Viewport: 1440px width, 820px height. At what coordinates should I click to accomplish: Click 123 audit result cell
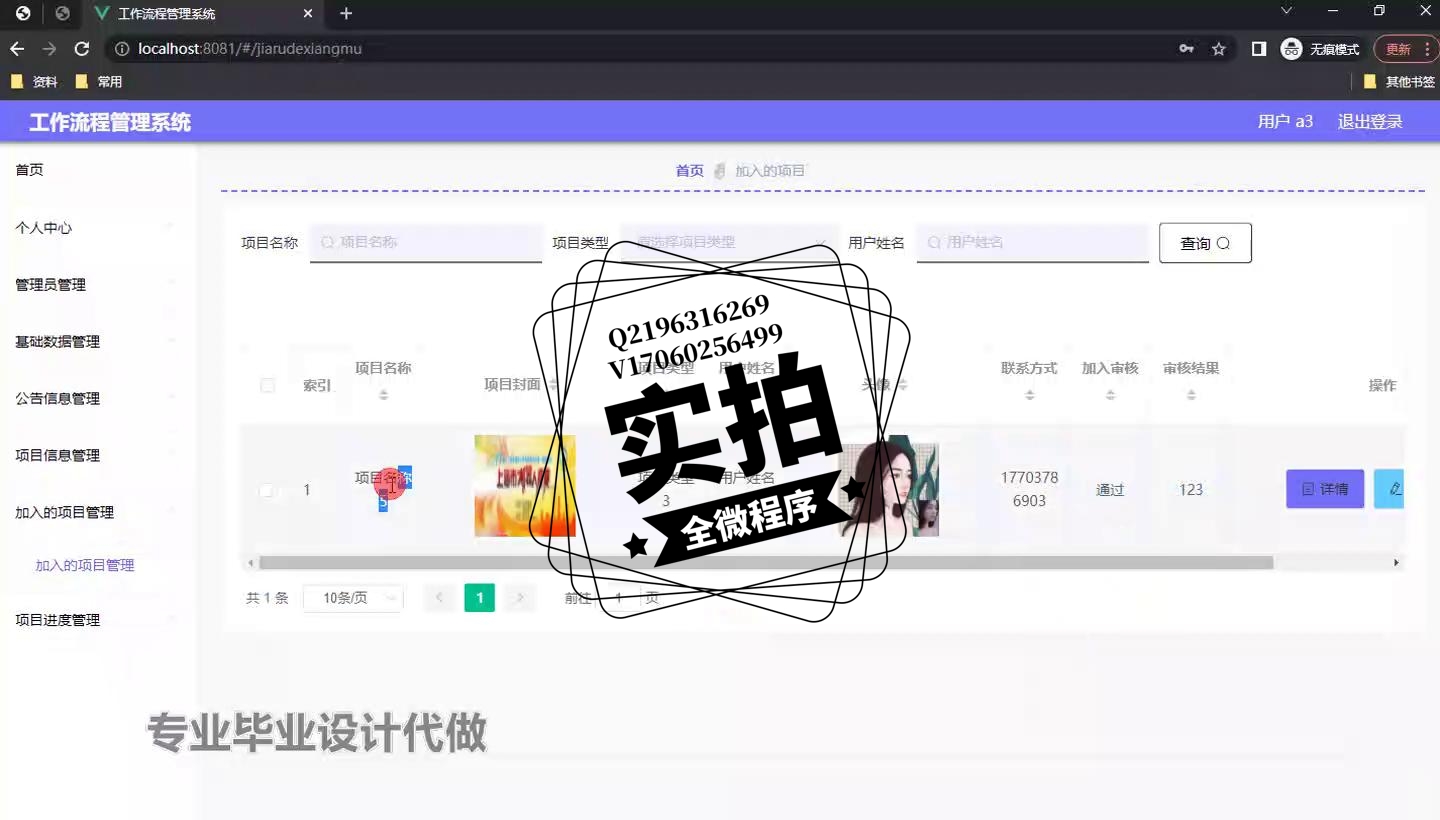pyautogui.click(x=1191, y=490)
